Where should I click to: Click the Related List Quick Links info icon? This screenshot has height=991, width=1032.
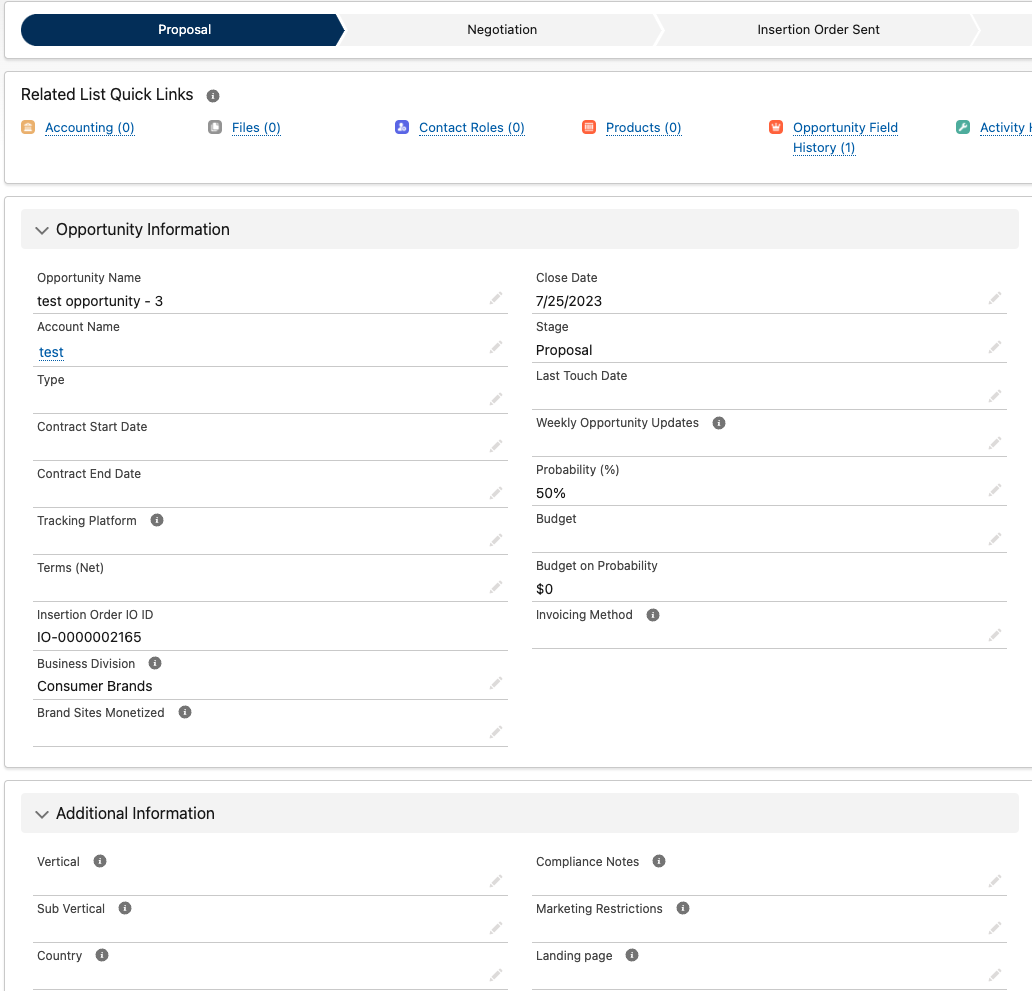212,96
